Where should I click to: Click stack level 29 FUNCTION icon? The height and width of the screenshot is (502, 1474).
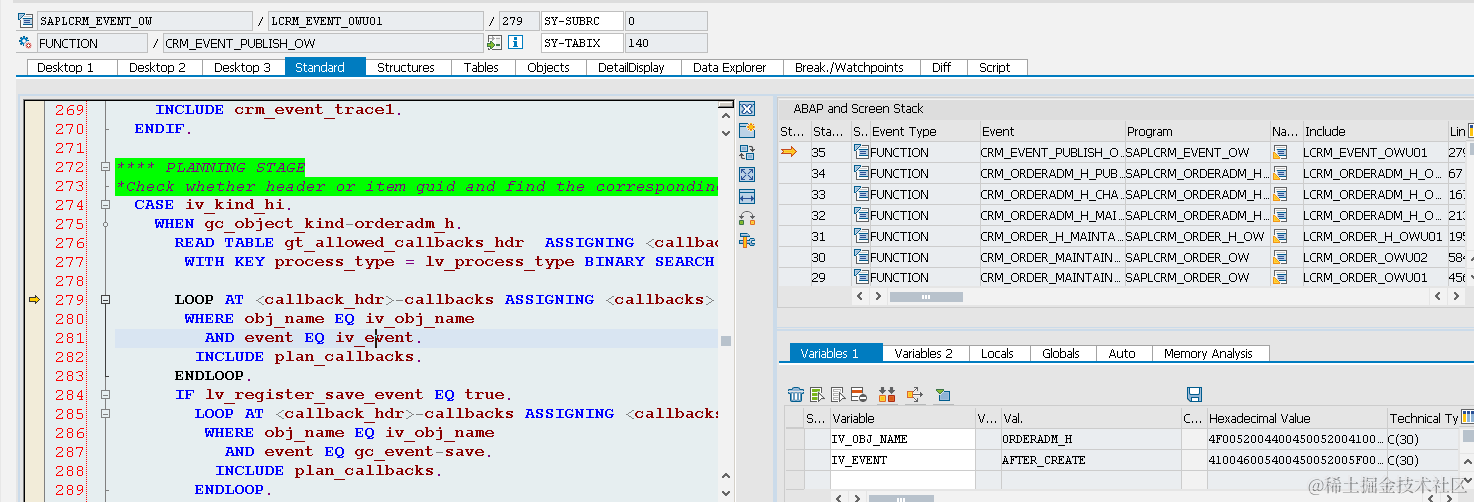point(861,278)
